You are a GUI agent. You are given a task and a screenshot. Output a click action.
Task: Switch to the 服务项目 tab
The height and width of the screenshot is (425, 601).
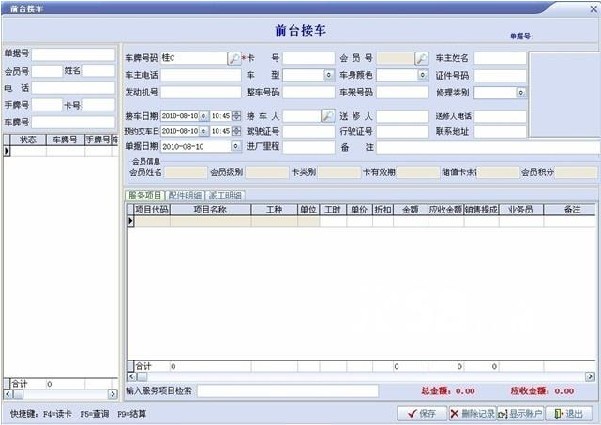[x=143, y=195]
